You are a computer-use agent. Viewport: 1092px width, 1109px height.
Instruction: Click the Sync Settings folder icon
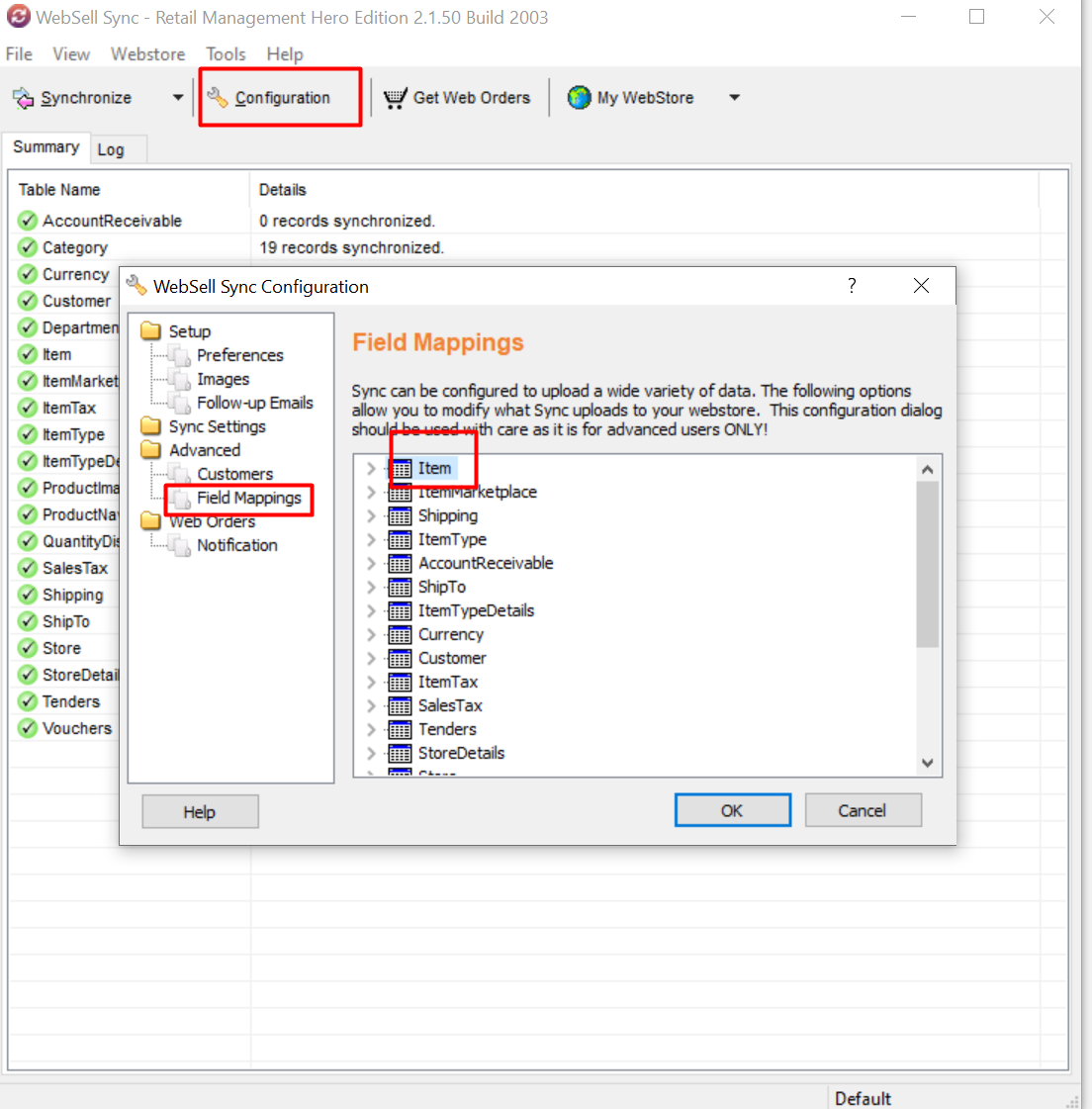pyautogui.click(x=150, y=425)
